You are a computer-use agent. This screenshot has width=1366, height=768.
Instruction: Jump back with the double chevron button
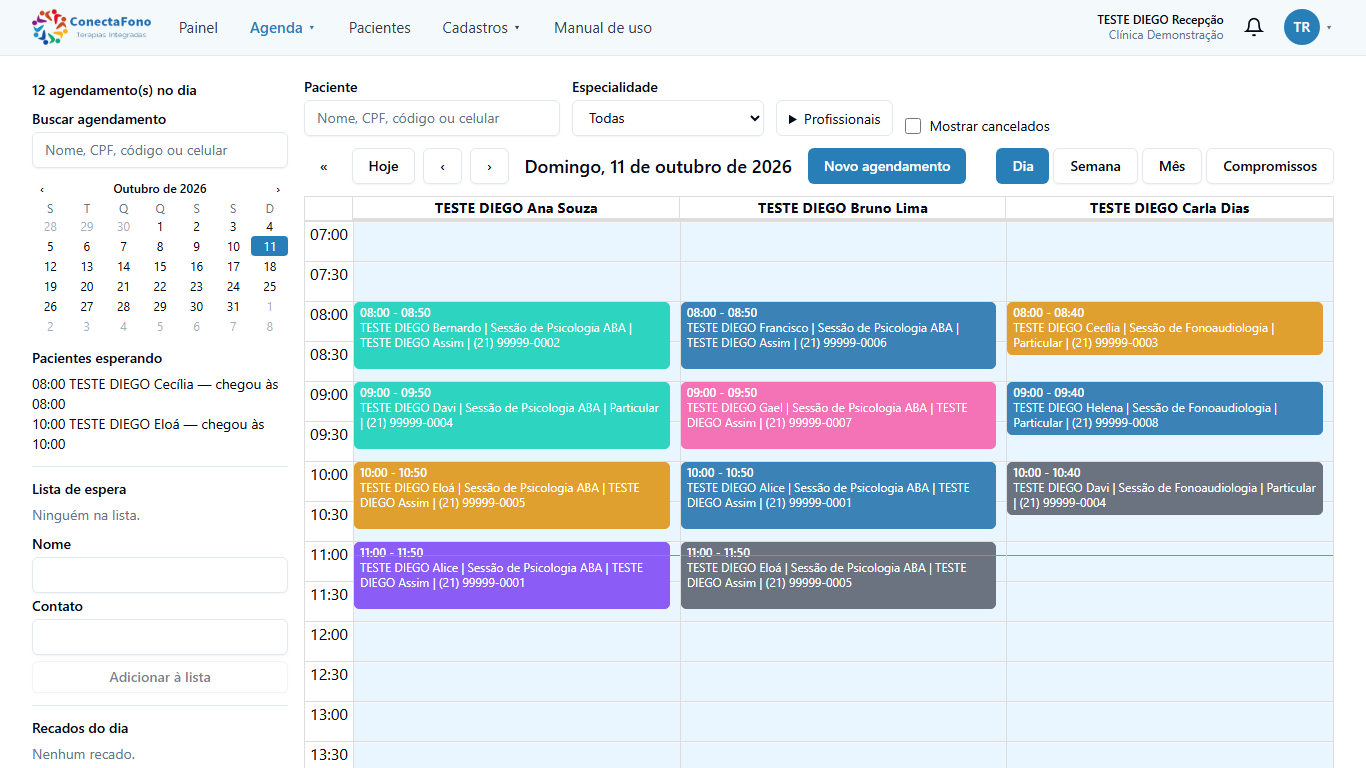point(324,166)
